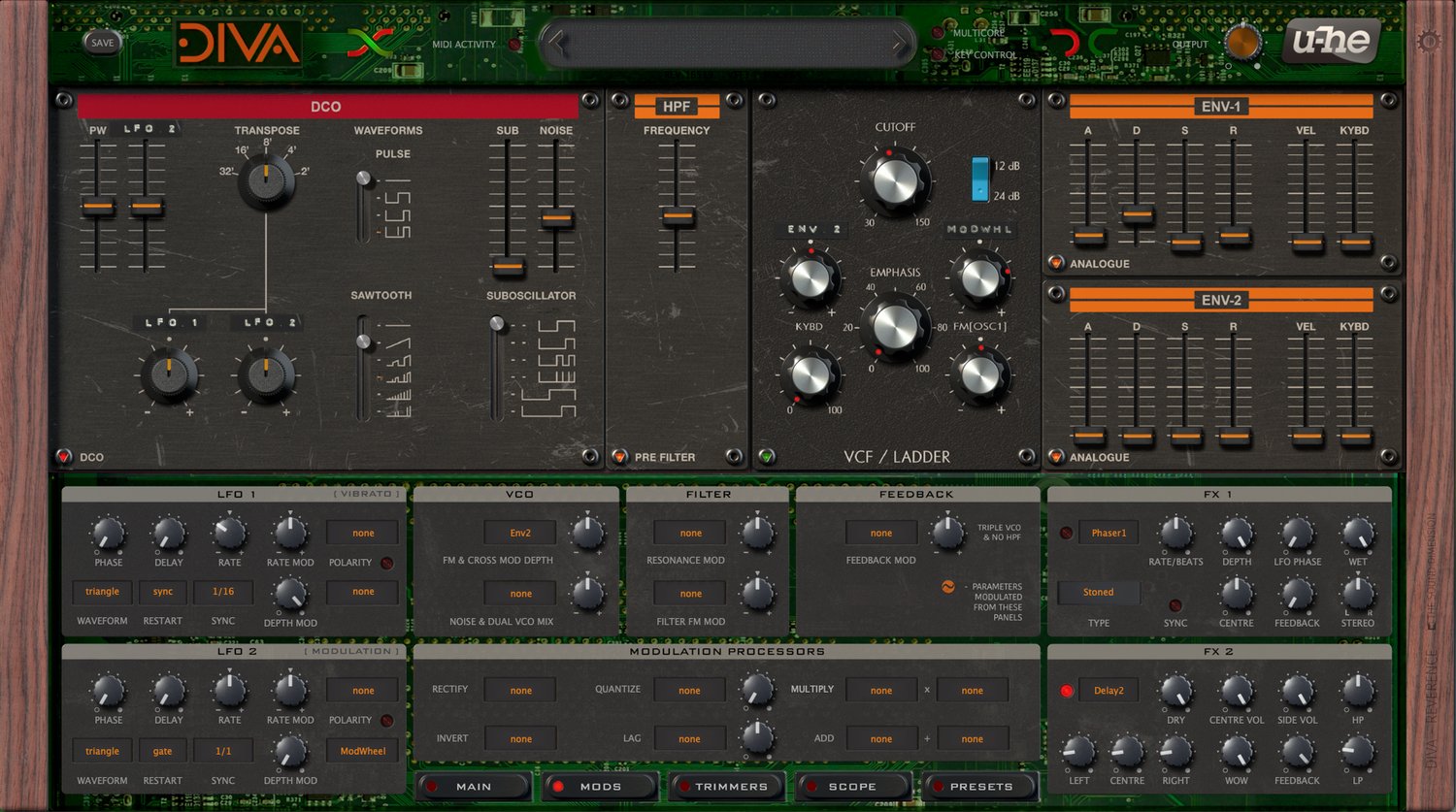Open LFO 2 ModWheel depth mod source

coord(363,751)
